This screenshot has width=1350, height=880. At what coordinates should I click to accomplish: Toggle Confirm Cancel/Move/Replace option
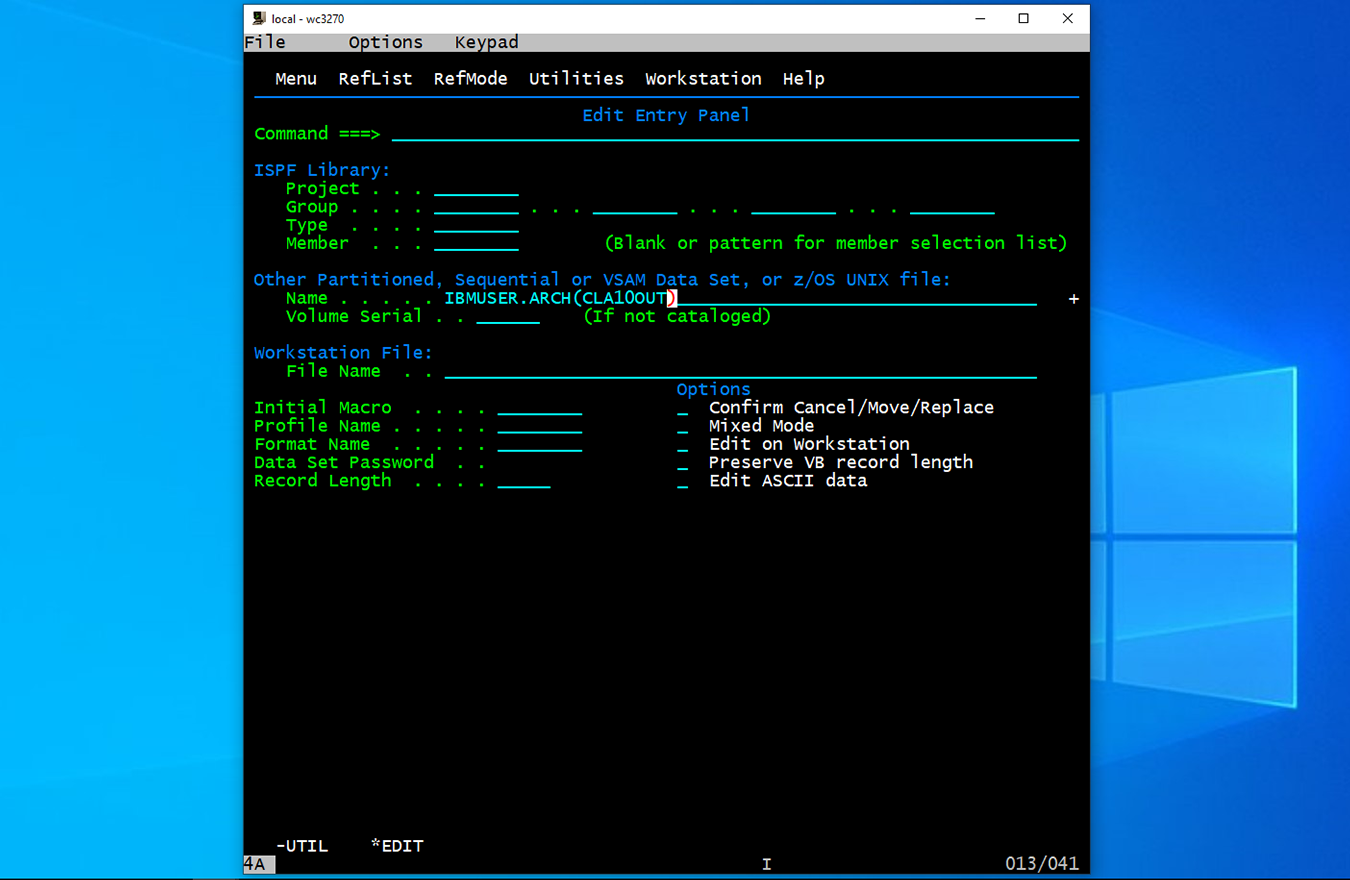[x=682, y=408]
